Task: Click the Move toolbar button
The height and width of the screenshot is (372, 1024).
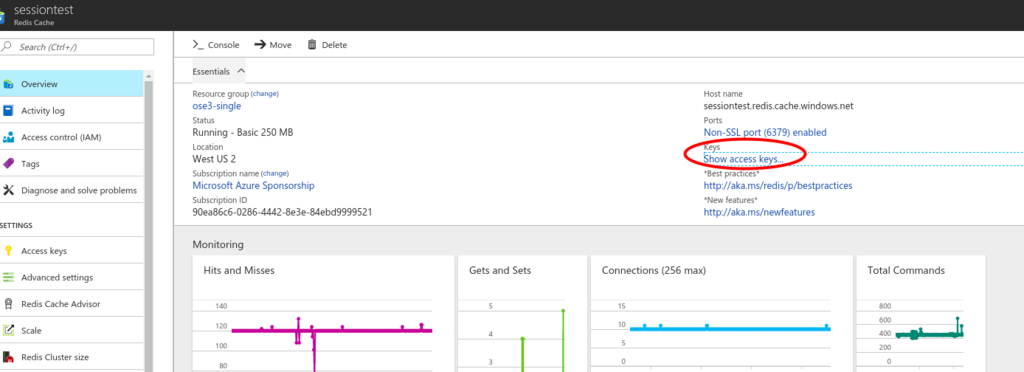Action: 272,45
